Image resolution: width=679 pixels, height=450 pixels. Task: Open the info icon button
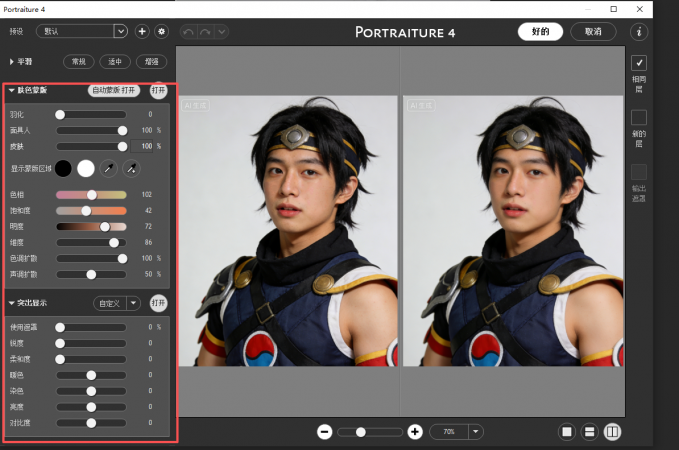click(639, 32)
